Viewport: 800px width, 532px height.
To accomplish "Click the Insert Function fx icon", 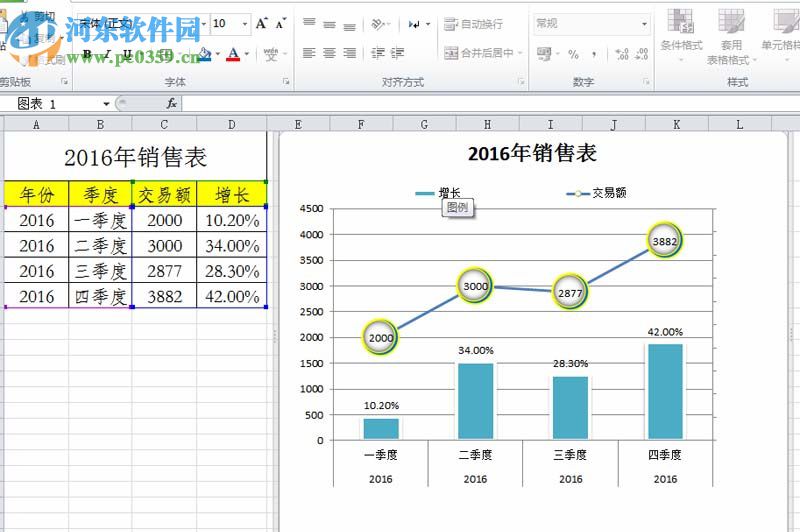I will pyautogui.click(x=171, y=104).
